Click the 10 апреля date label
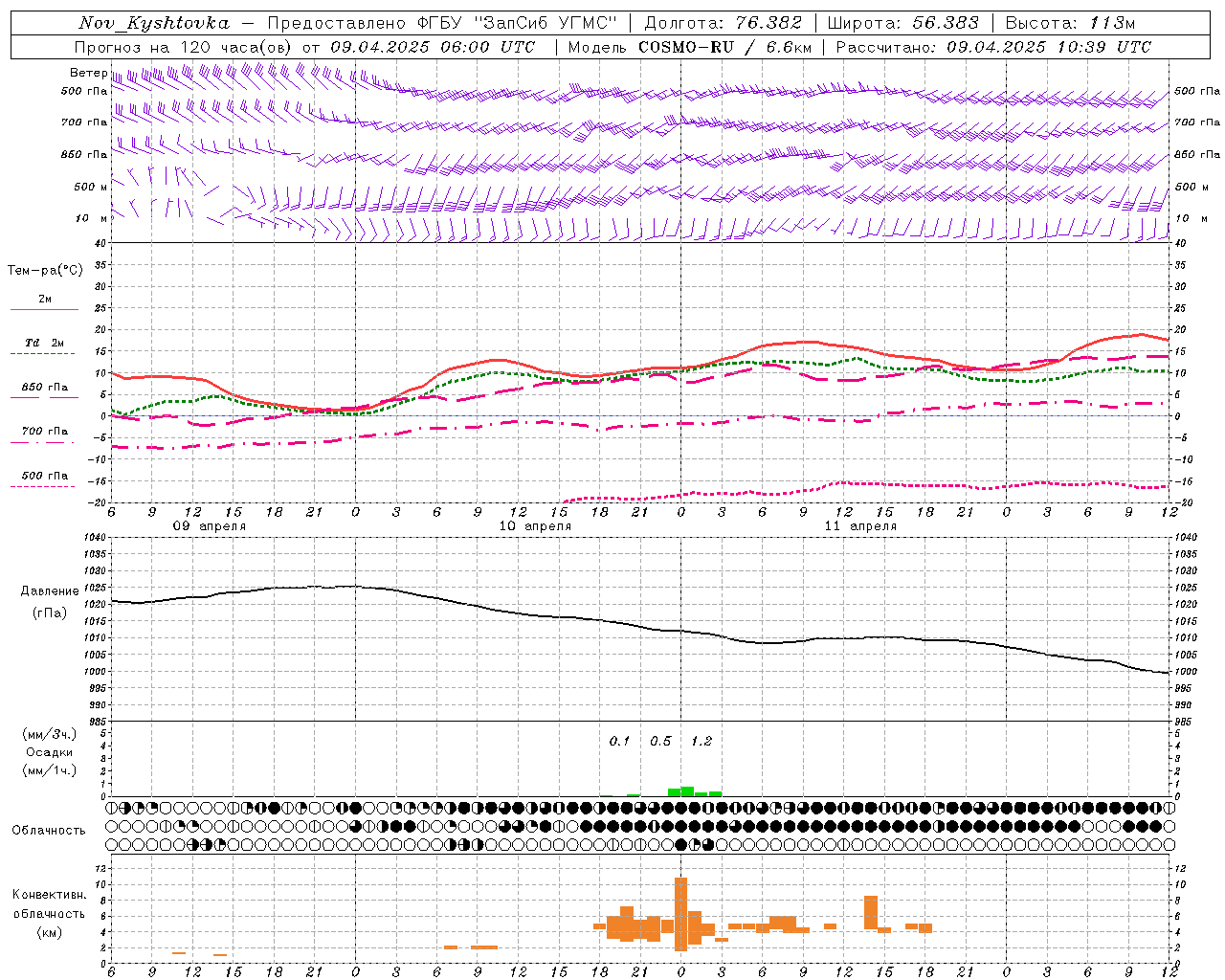 [535, 526]
